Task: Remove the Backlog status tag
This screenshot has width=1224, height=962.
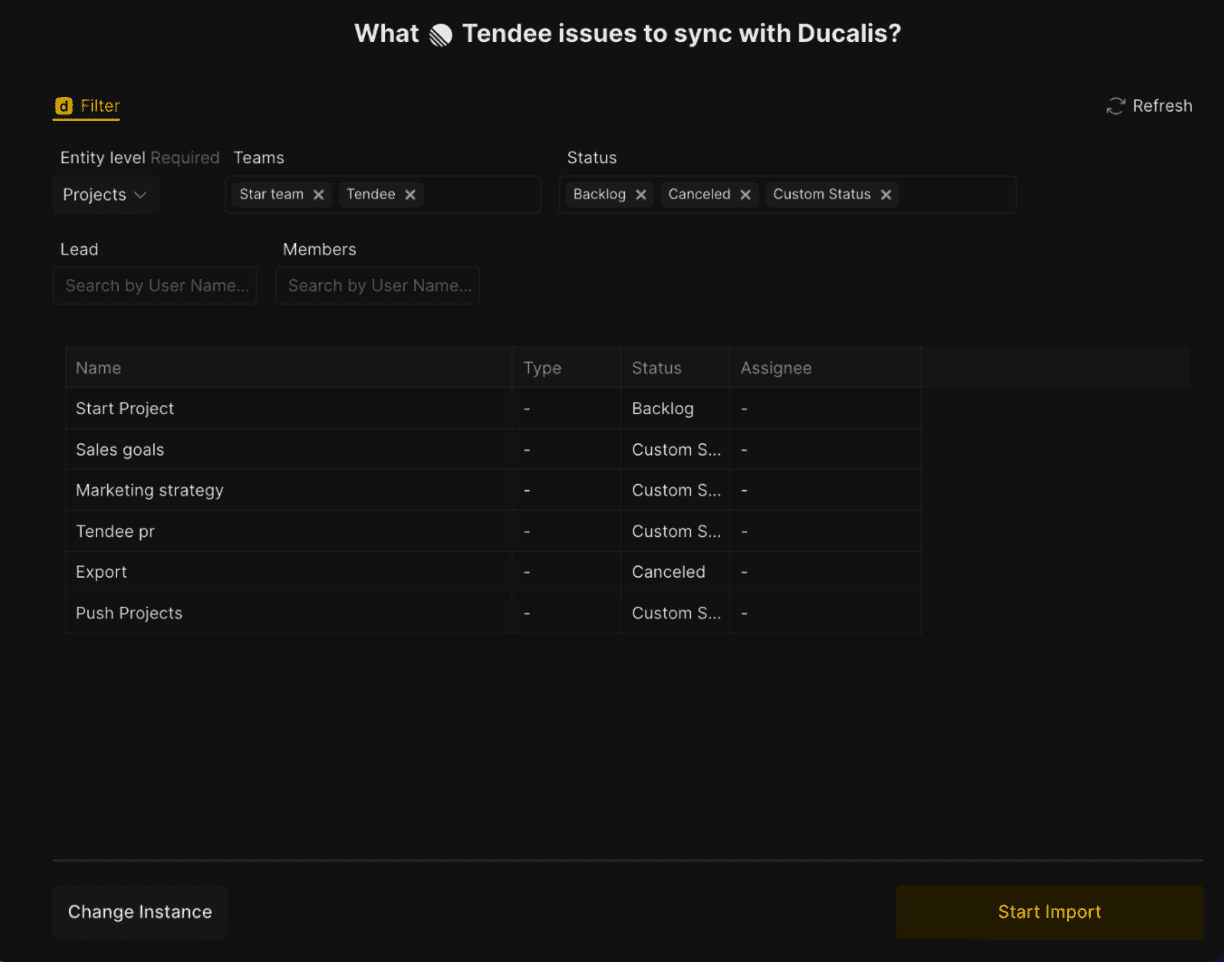Action: 641,195
